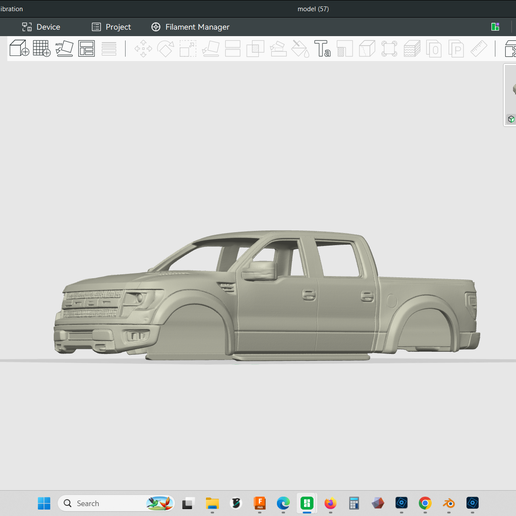The width and height of the screenshot is (516, 516).
Task: Select the Scale tool
Action: click(x=188, y=49)
